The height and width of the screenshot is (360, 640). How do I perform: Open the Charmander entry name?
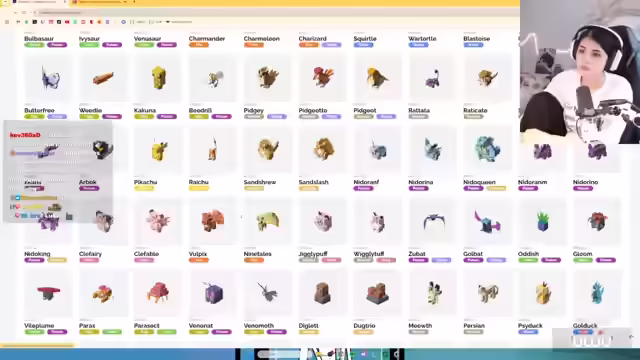(x=207, y=38)
